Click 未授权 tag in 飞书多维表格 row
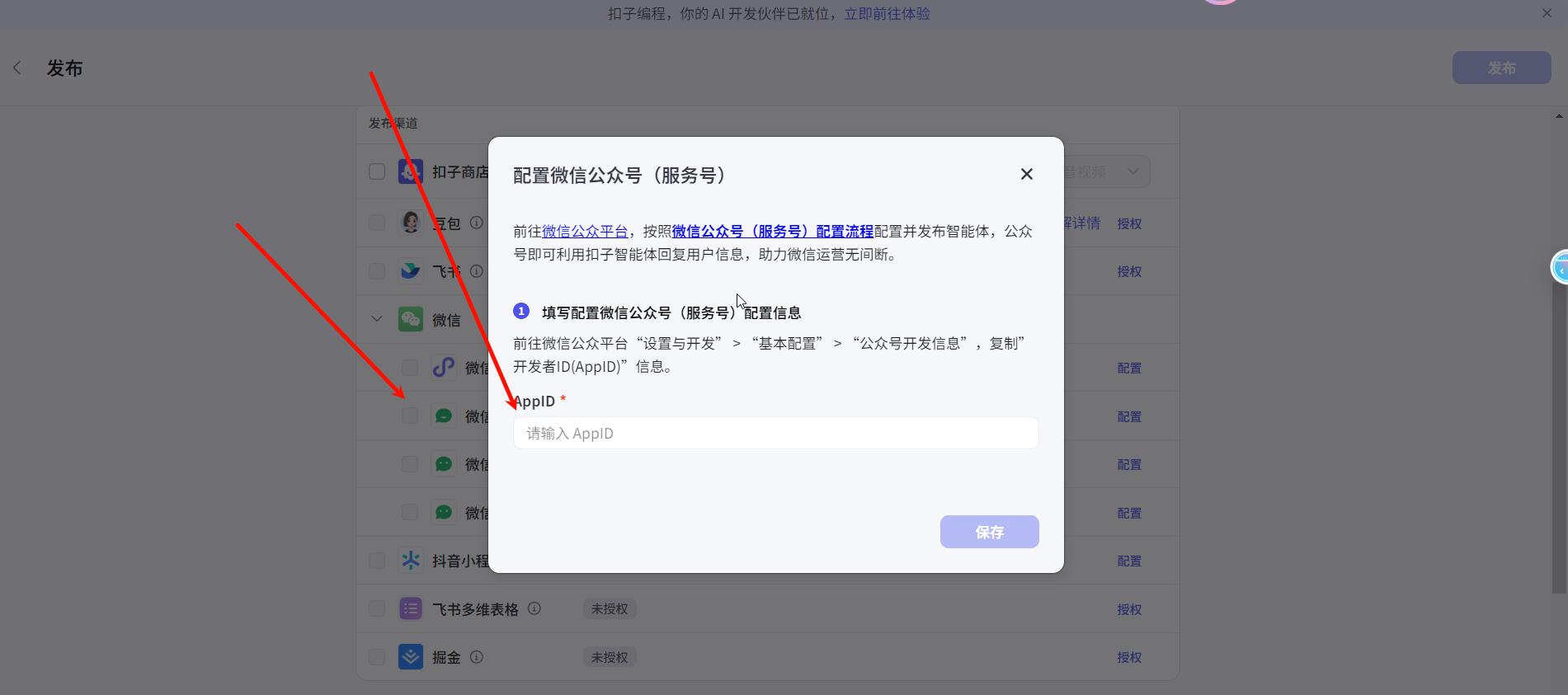The image size is (1568, 695). click(x=610, y=608)
